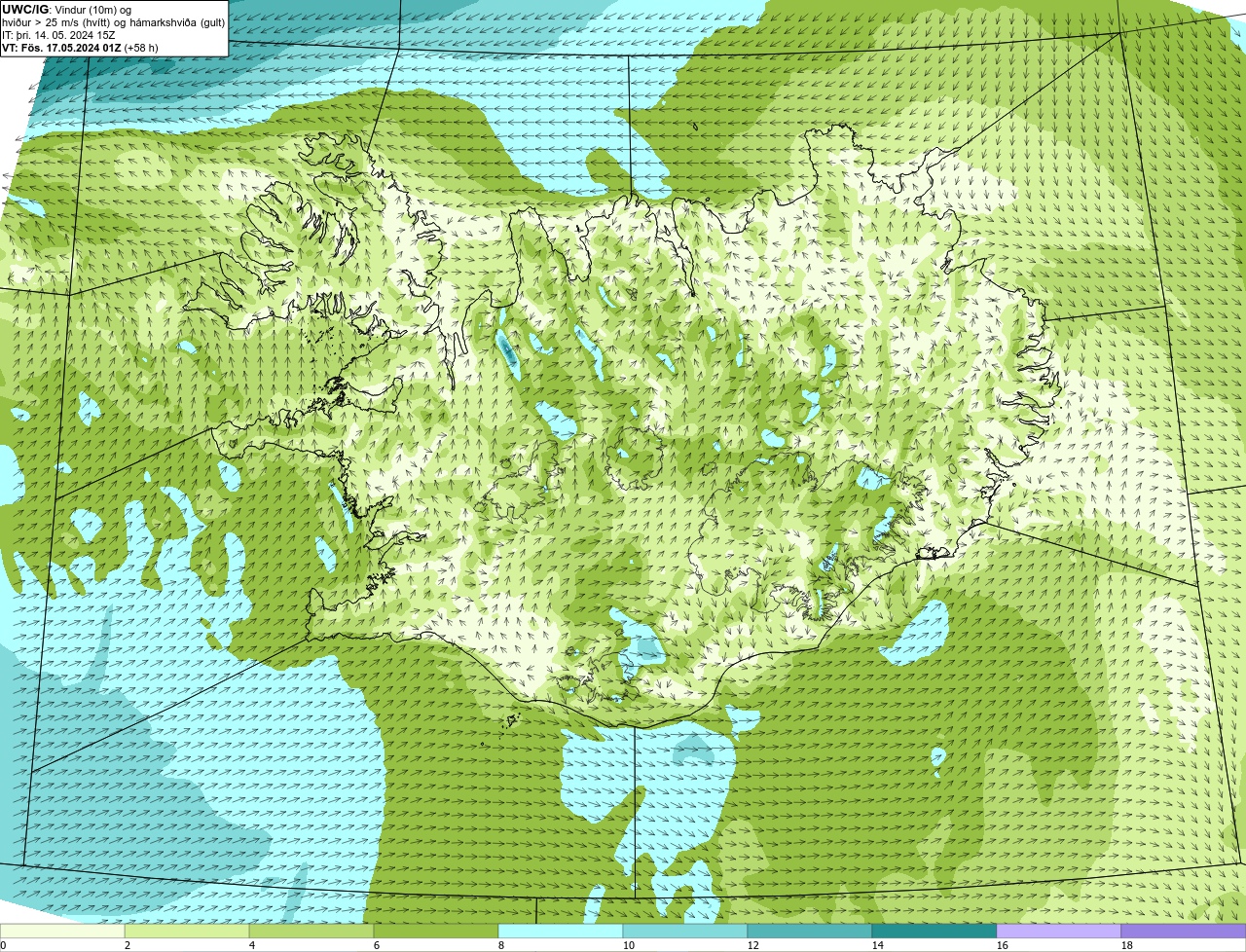
Task: Select the medium green 4–6 m/s color swatch
Action: (x=311, y=932)
